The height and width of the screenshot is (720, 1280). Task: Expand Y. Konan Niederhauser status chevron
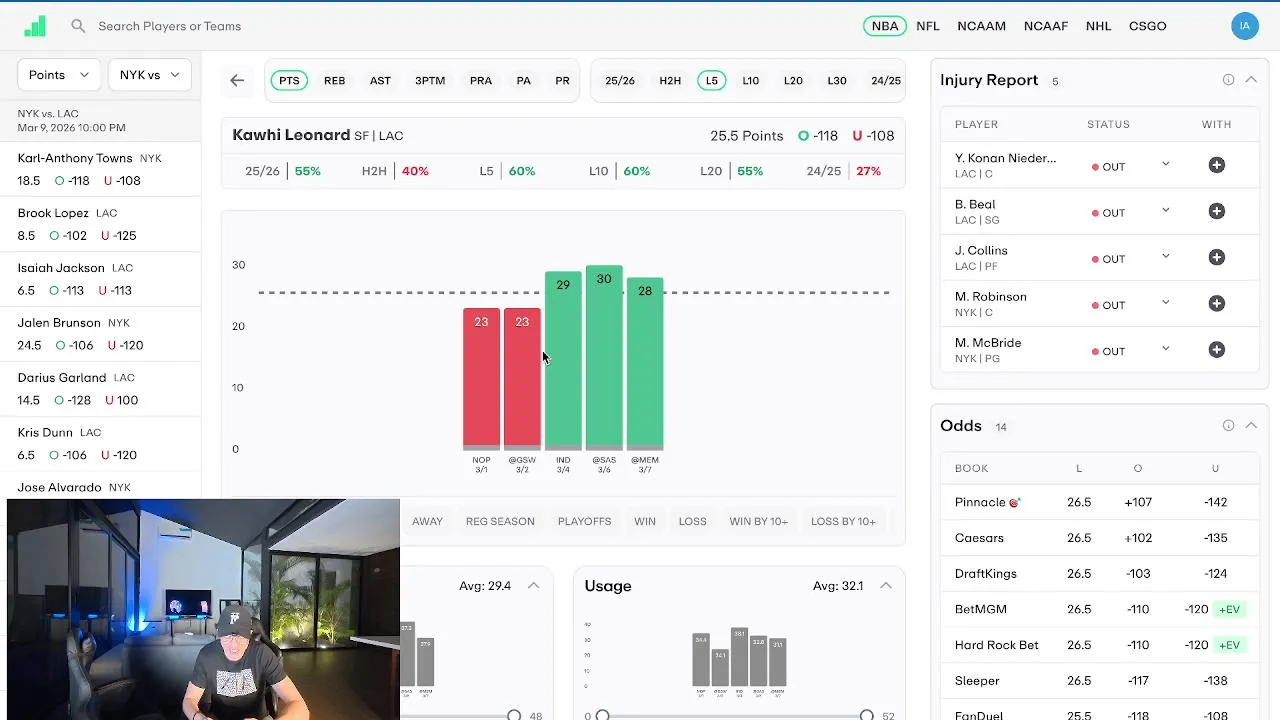point(1165,165)
